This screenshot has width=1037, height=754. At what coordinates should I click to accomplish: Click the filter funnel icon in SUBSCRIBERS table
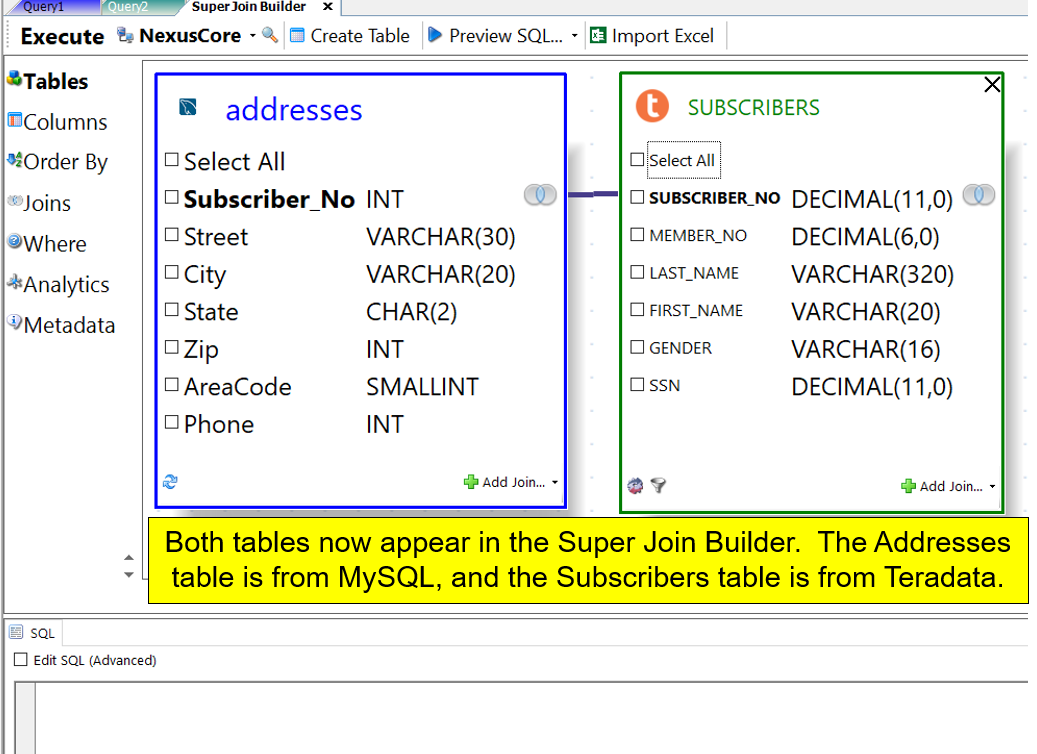[x=658, y=486]
